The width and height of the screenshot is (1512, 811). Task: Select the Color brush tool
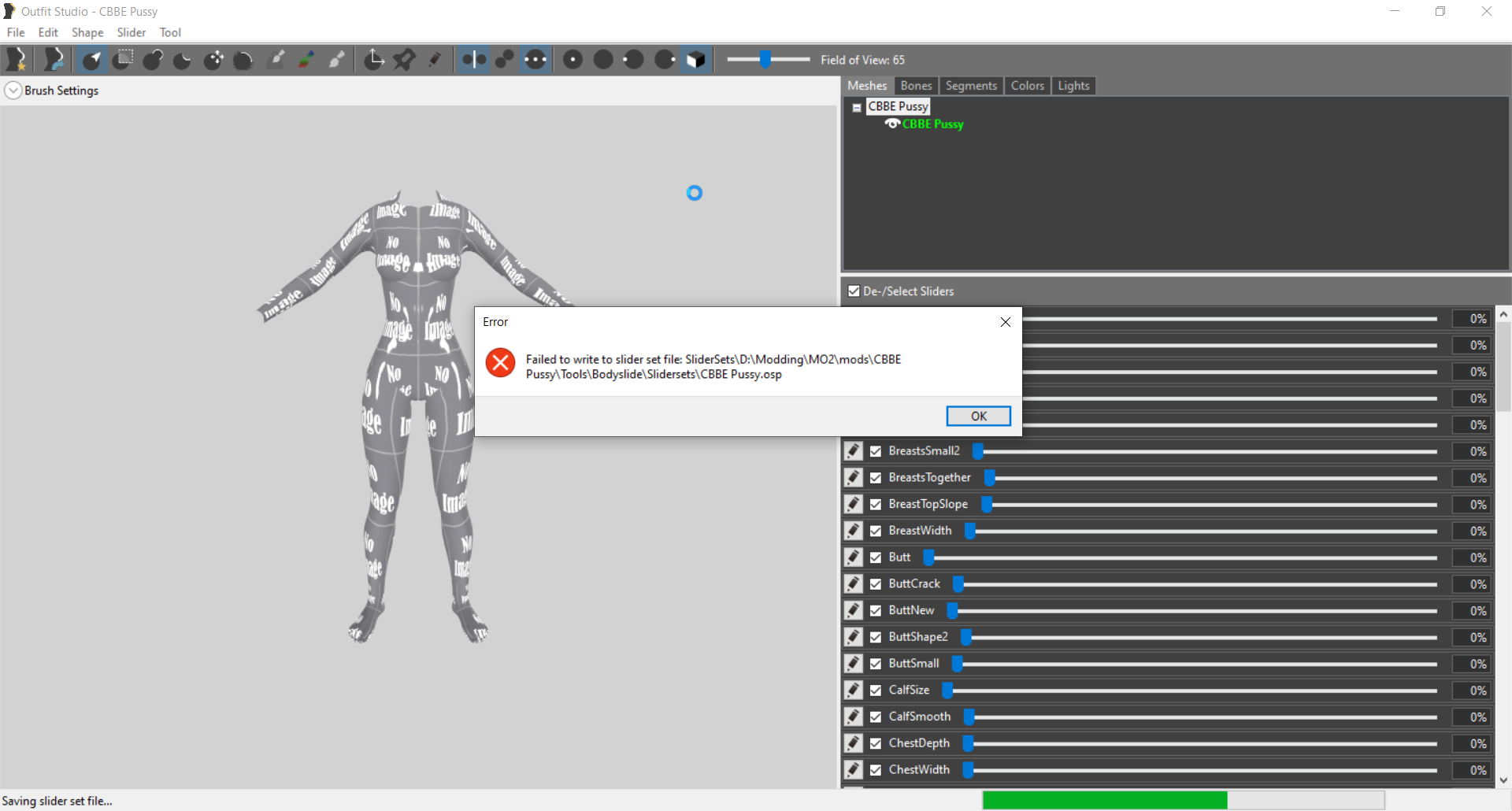click(306, 59)
